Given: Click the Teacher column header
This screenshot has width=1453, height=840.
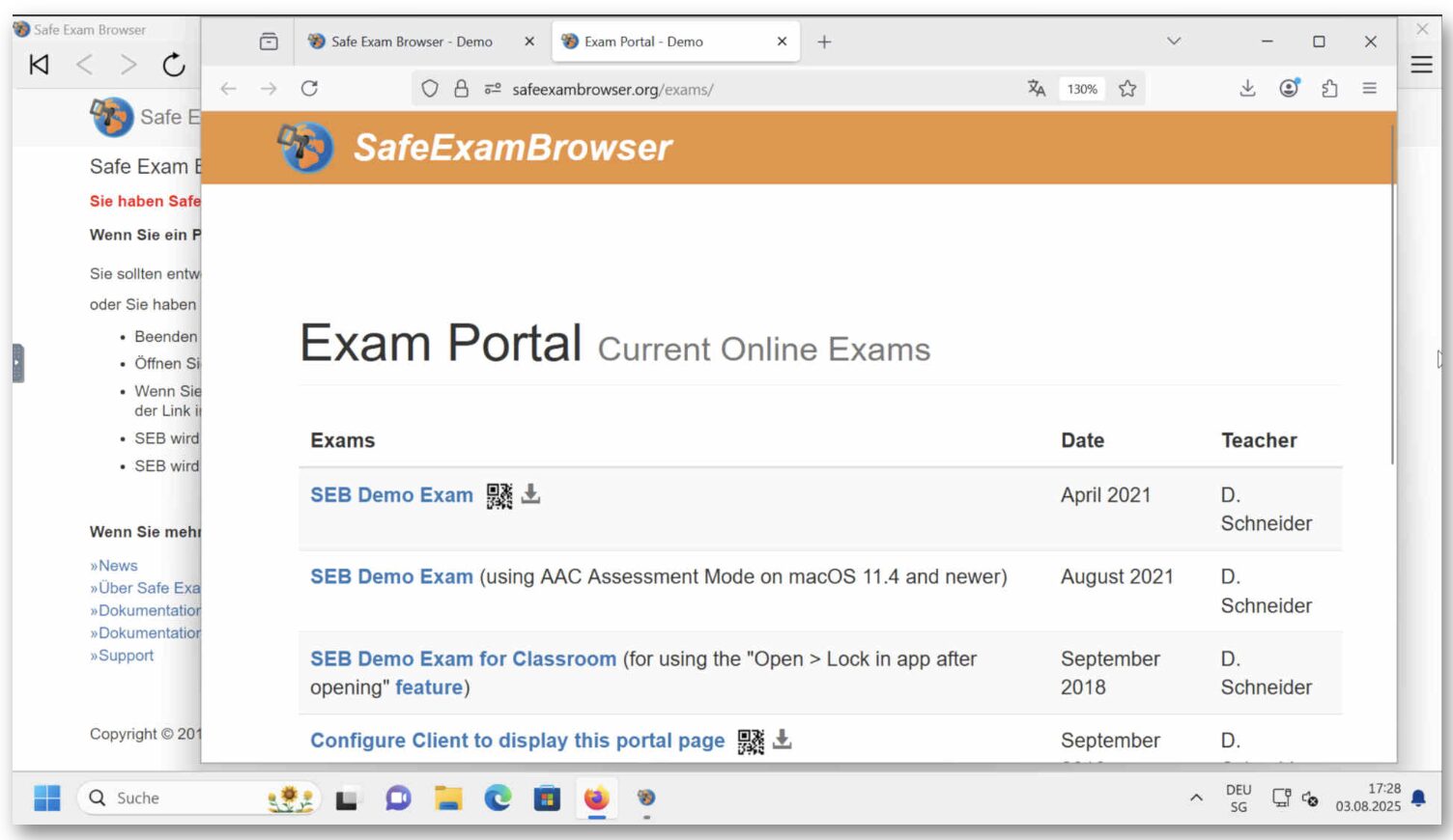Looking at the screenshot, I should (x=1259, y=440).
